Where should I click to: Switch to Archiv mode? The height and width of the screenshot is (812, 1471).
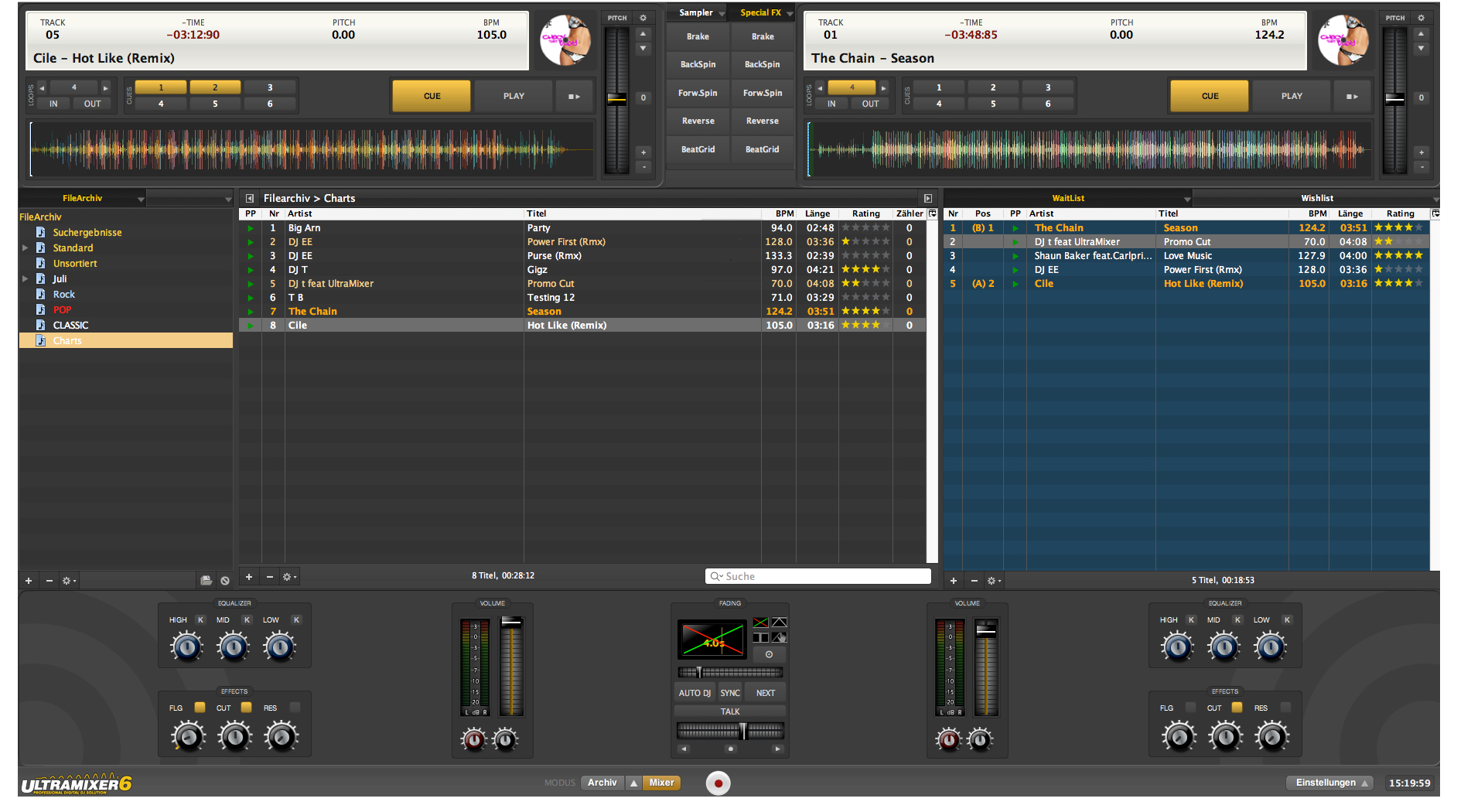602,783
